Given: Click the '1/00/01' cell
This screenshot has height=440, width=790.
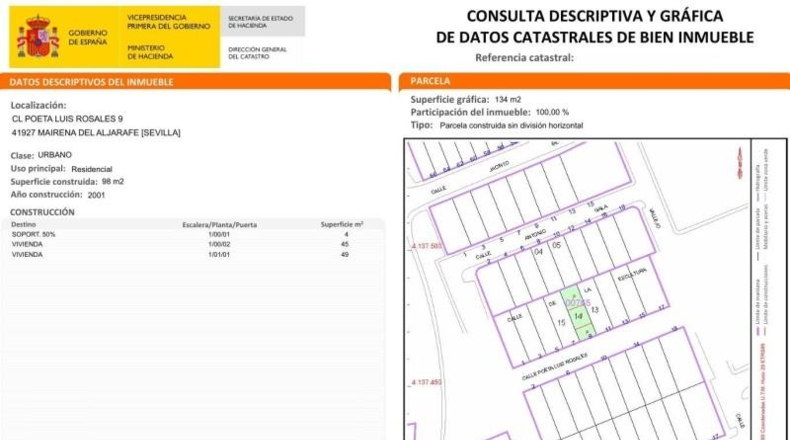Looking at the screenshot, I should pos(219,234).
